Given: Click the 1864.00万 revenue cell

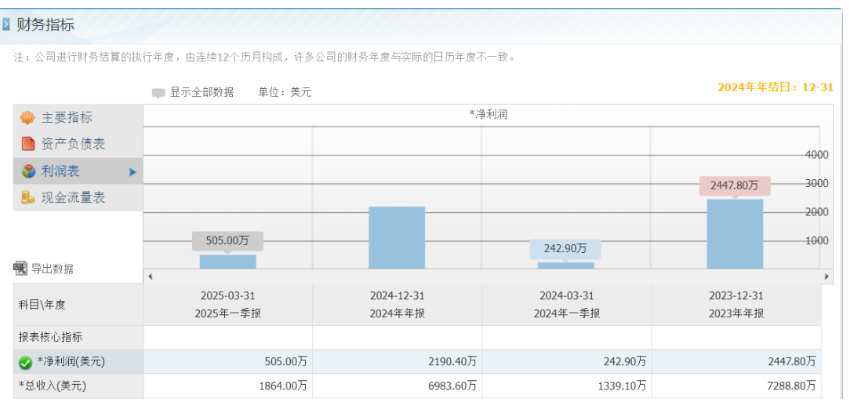Looking at the screenshot, I should click(228, 386).
